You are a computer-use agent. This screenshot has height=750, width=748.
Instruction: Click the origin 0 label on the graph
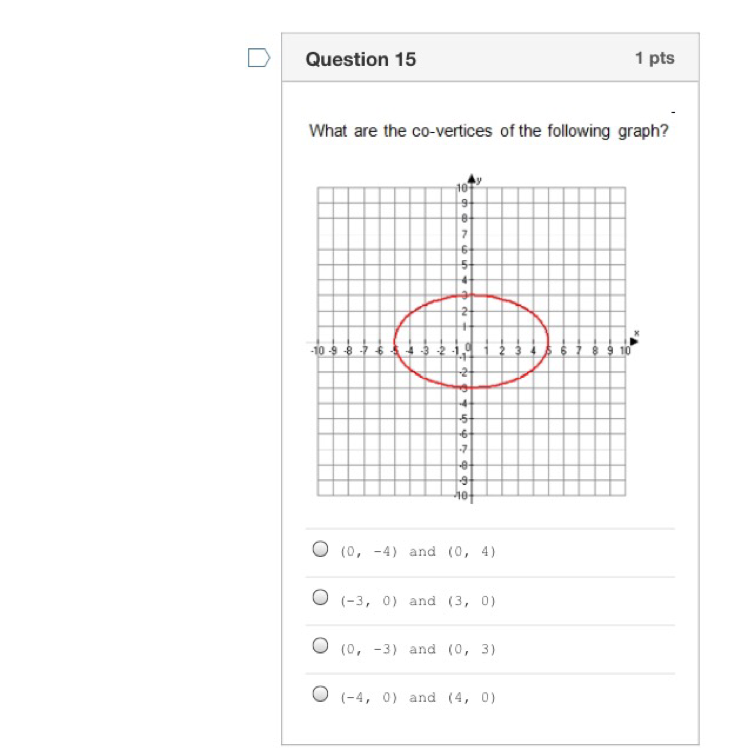tap(468, 347)
